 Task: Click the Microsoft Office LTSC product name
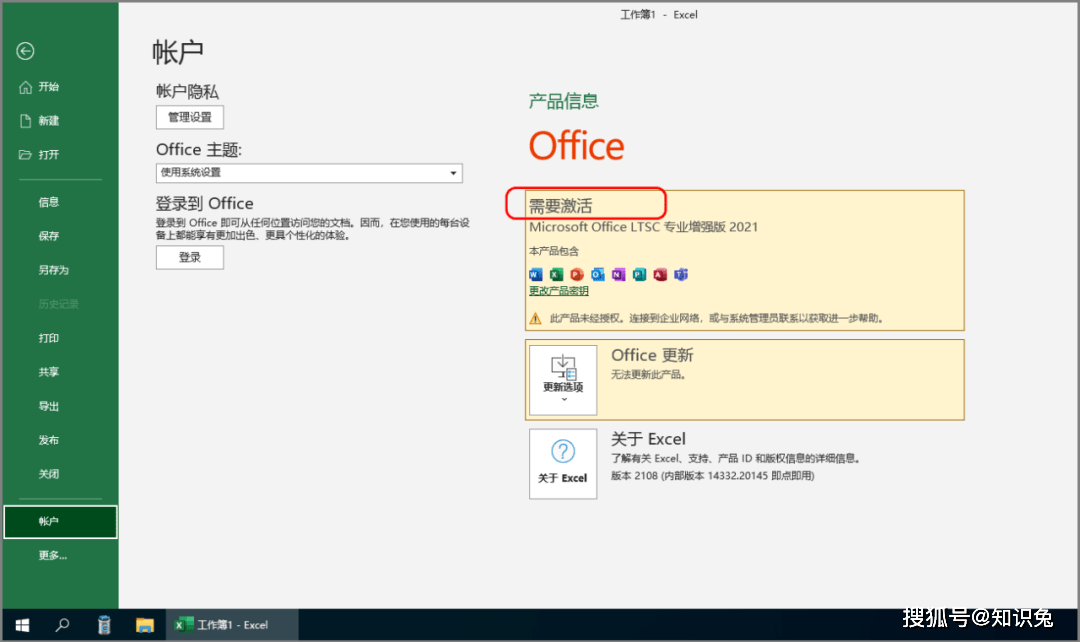coord(643,227)
